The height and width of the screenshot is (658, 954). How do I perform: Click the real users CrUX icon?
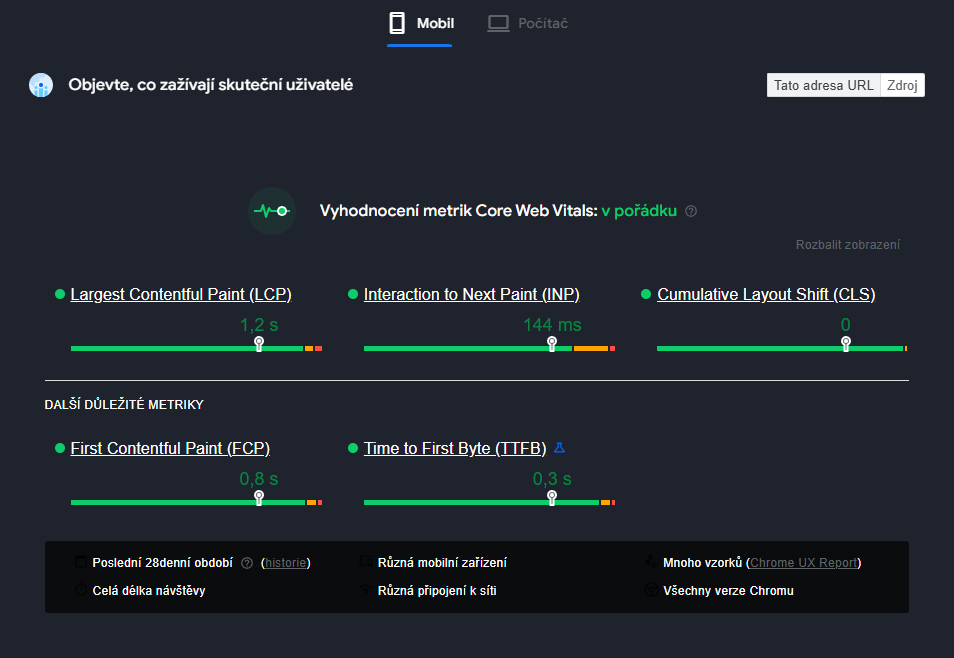(41, 85)
